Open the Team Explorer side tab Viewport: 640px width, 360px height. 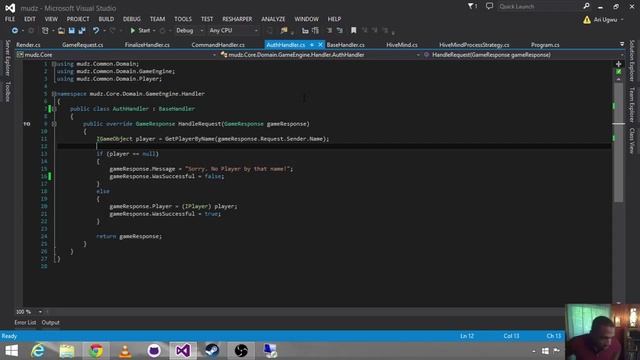click(632, 104)
